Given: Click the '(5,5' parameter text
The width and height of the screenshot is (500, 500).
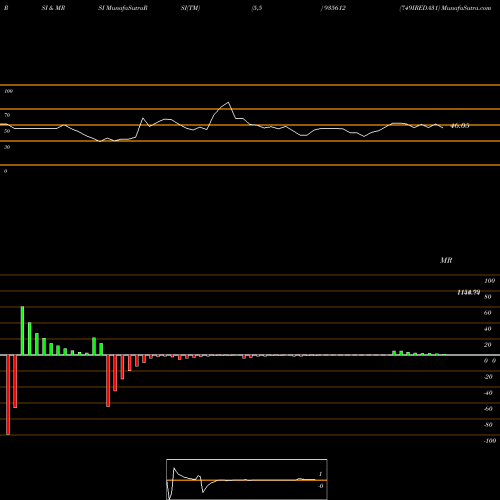Looking at the screenshot, I should [x=257, y=8].
